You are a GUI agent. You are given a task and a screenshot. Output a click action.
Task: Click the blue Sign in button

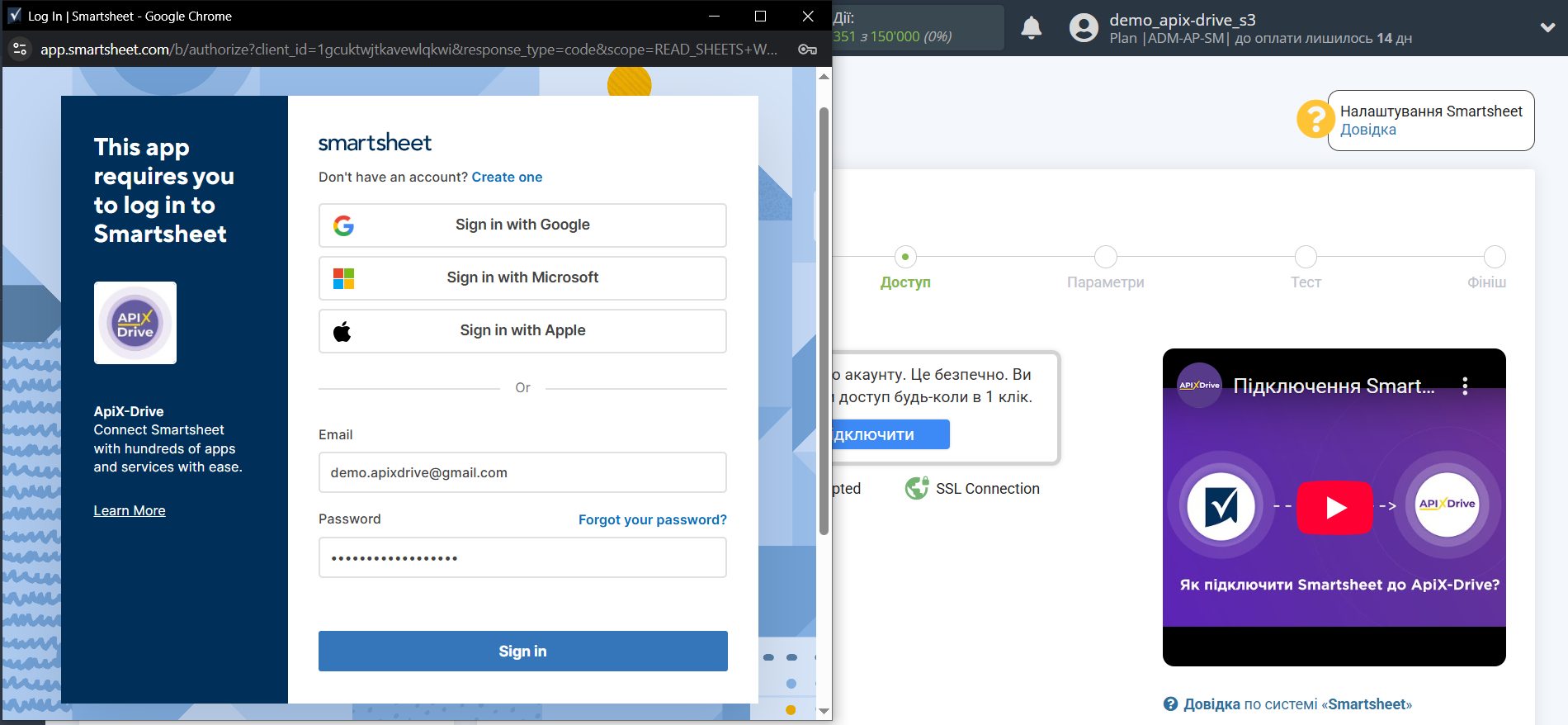click(523, 652)
